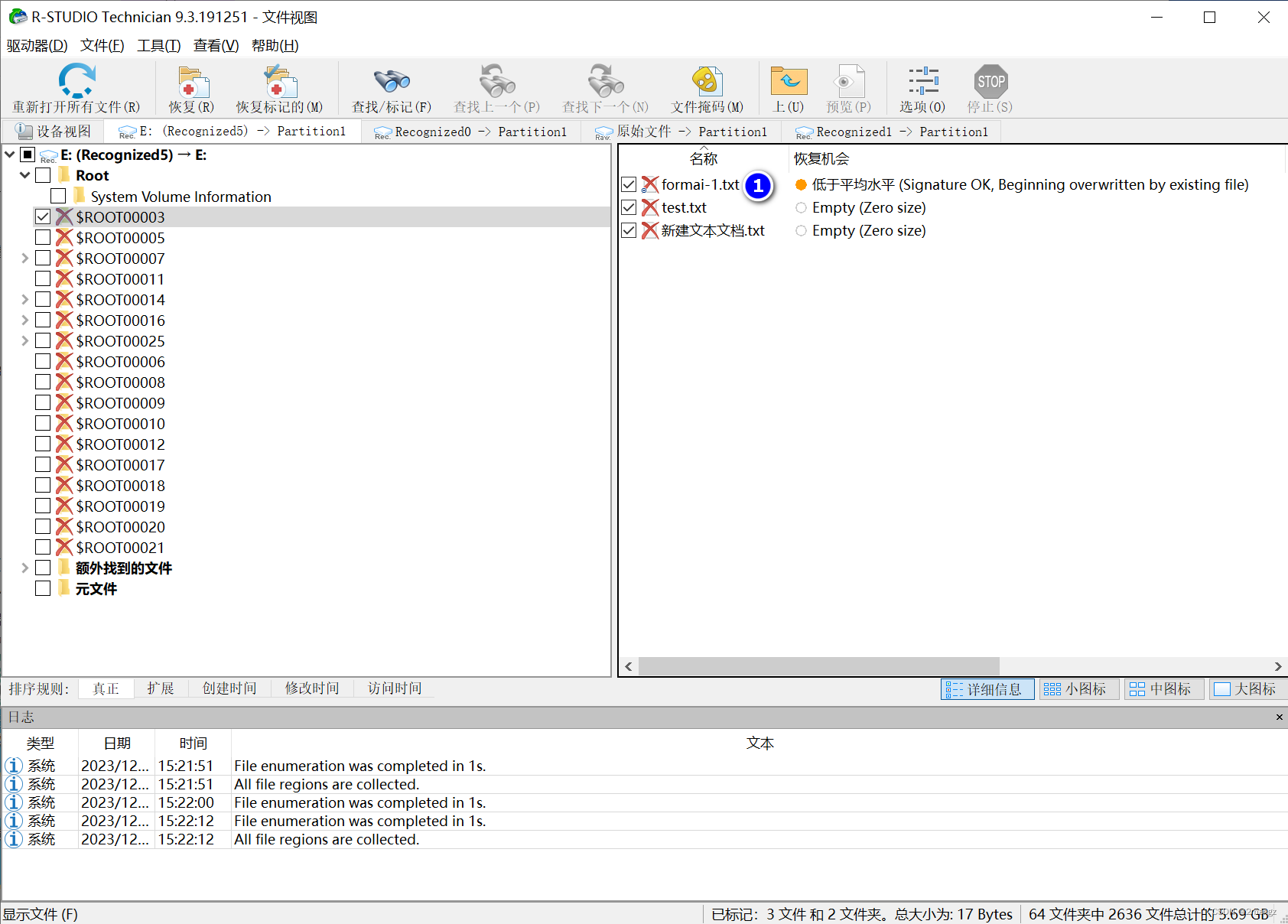Switch to the 设备视图 tab
This screenshot has height=924, width=1288.
(x=54, y=131)
